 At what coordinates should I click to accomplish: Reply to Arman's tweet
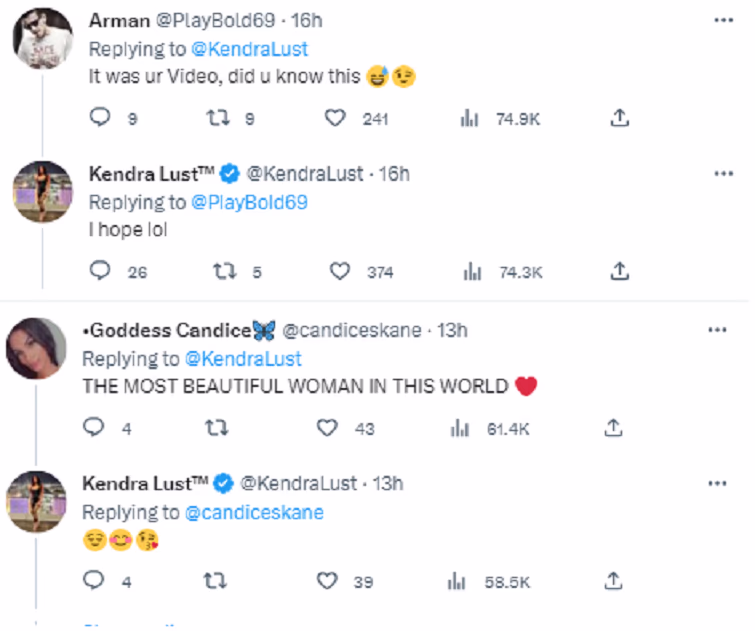(100, 118)
